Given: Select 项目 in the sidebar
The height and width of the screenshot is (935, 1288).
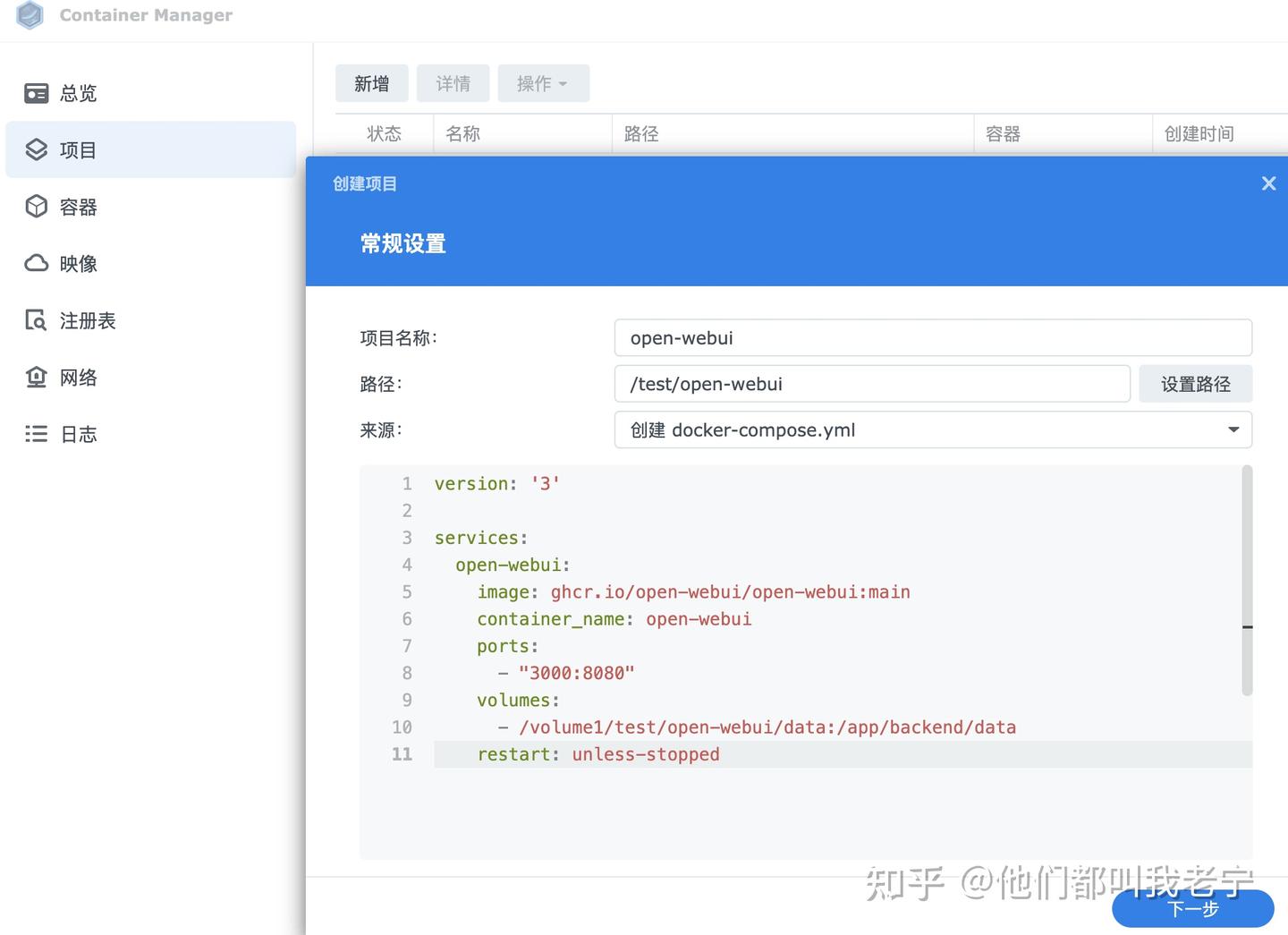Looking at the screenshot, I should pos(150,149).
